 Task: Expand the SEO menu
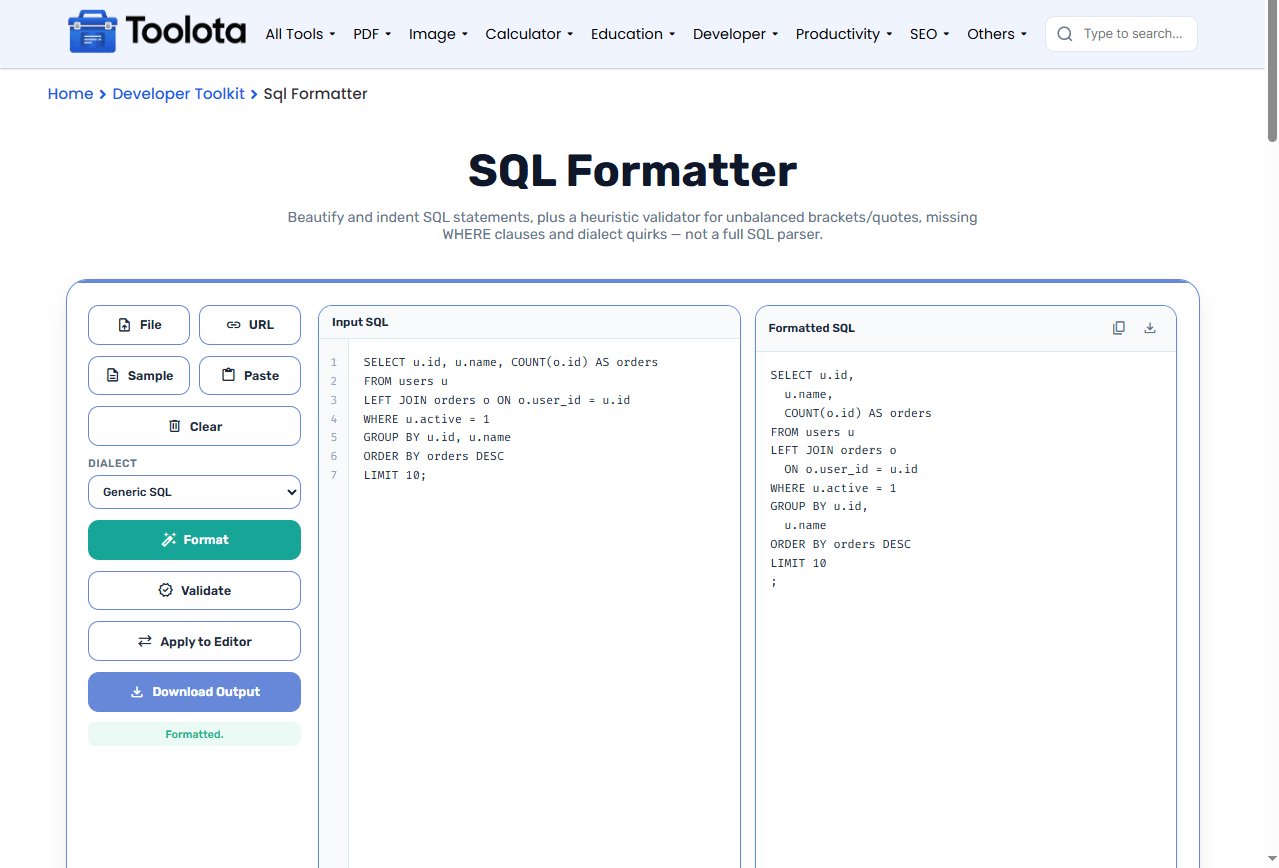930,34
